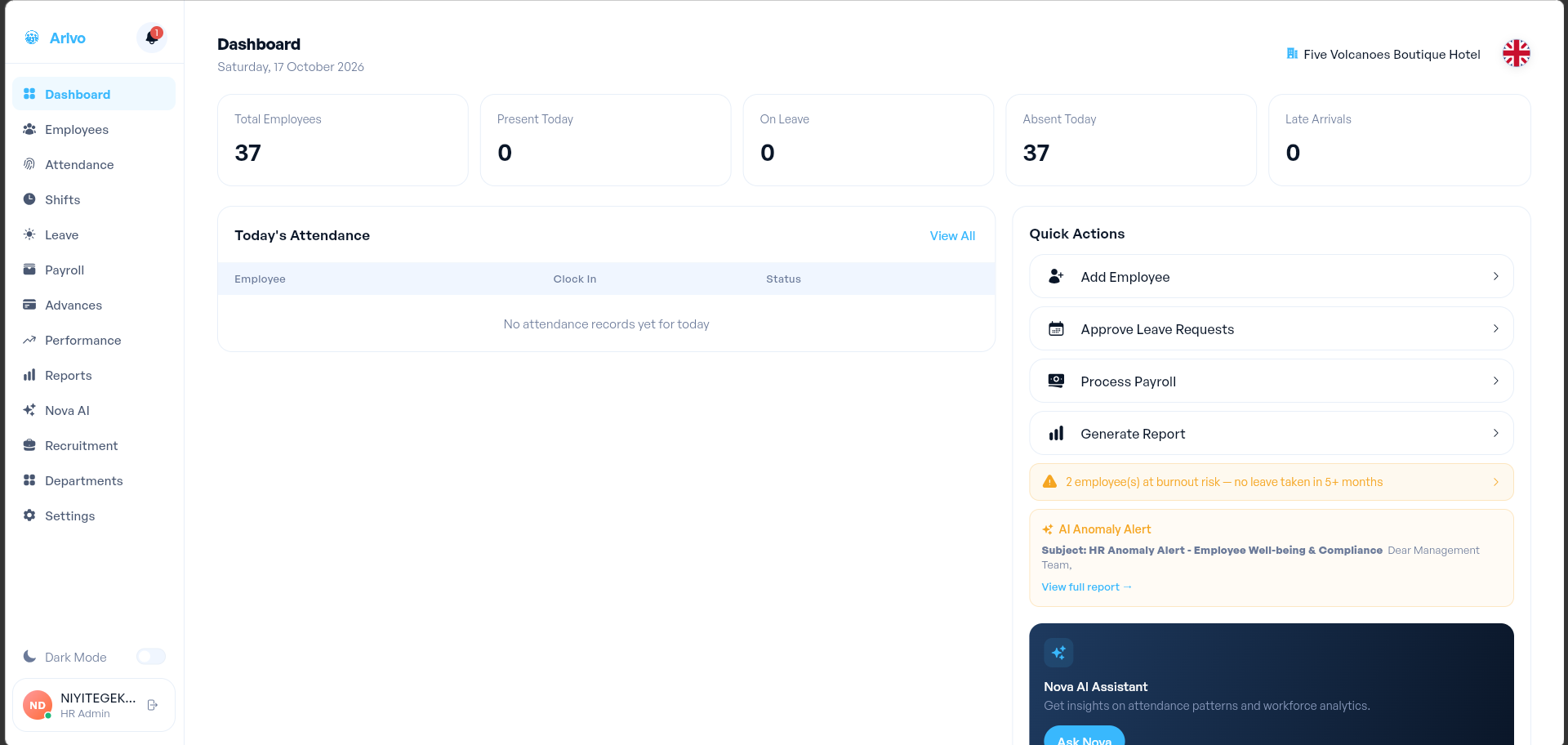Click the Employees people icon in sidebar

(29, 129)
